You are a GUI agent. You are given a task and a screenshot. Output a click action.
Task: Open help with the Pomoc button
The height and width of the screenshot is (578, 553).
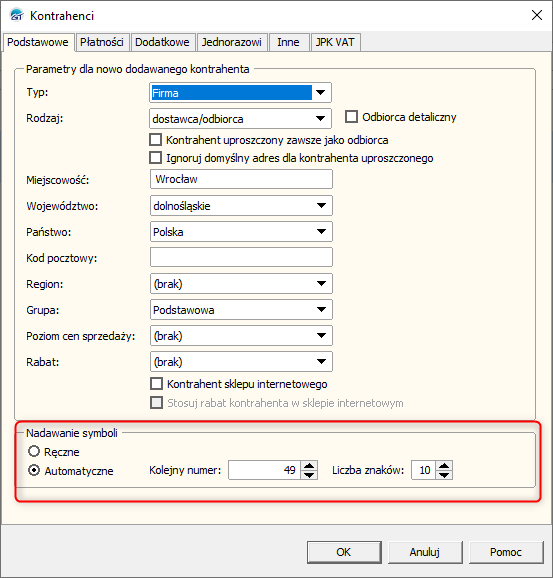pos(506,552)
